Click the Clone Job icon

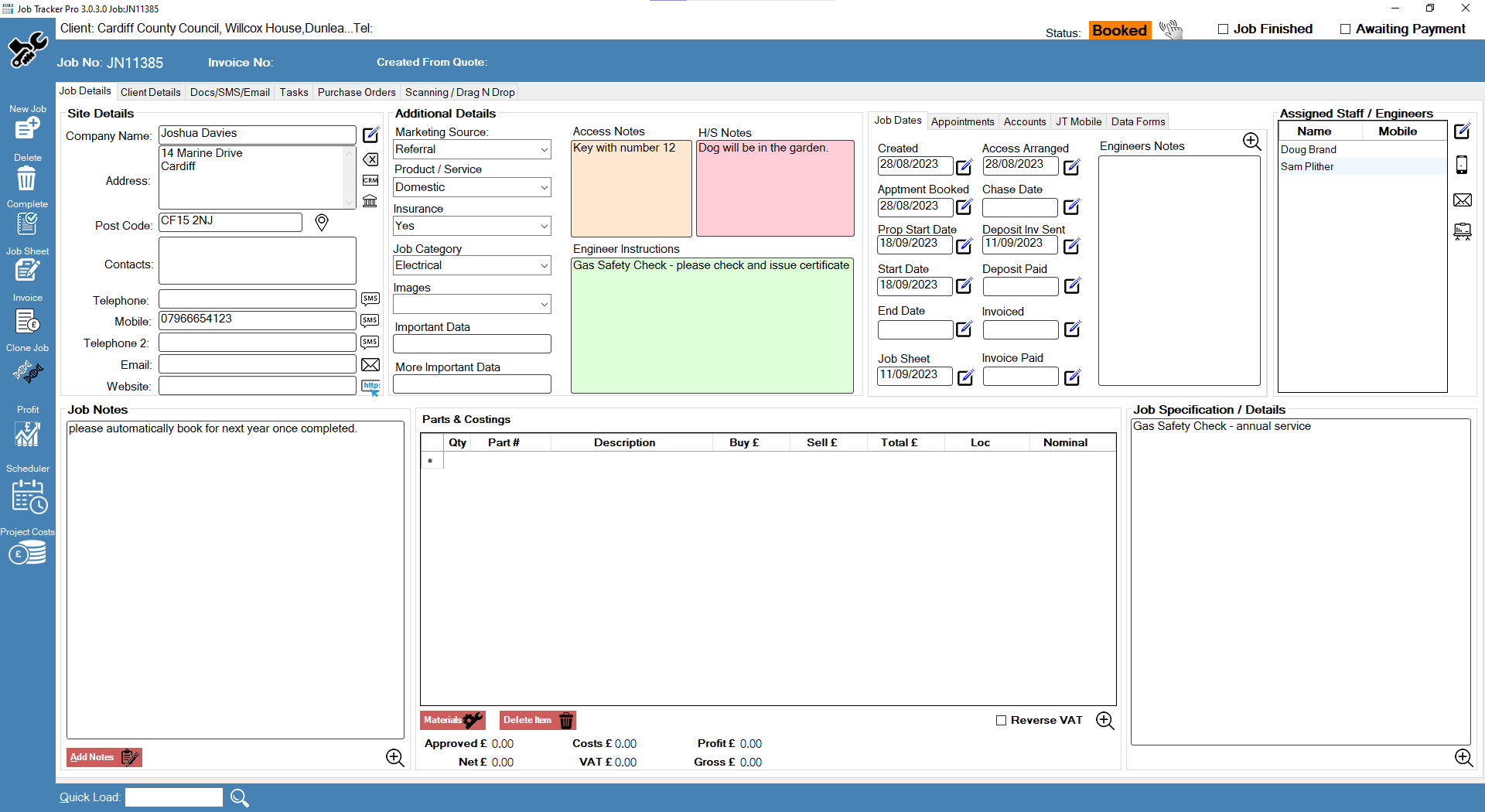click(x=28, y=373)
